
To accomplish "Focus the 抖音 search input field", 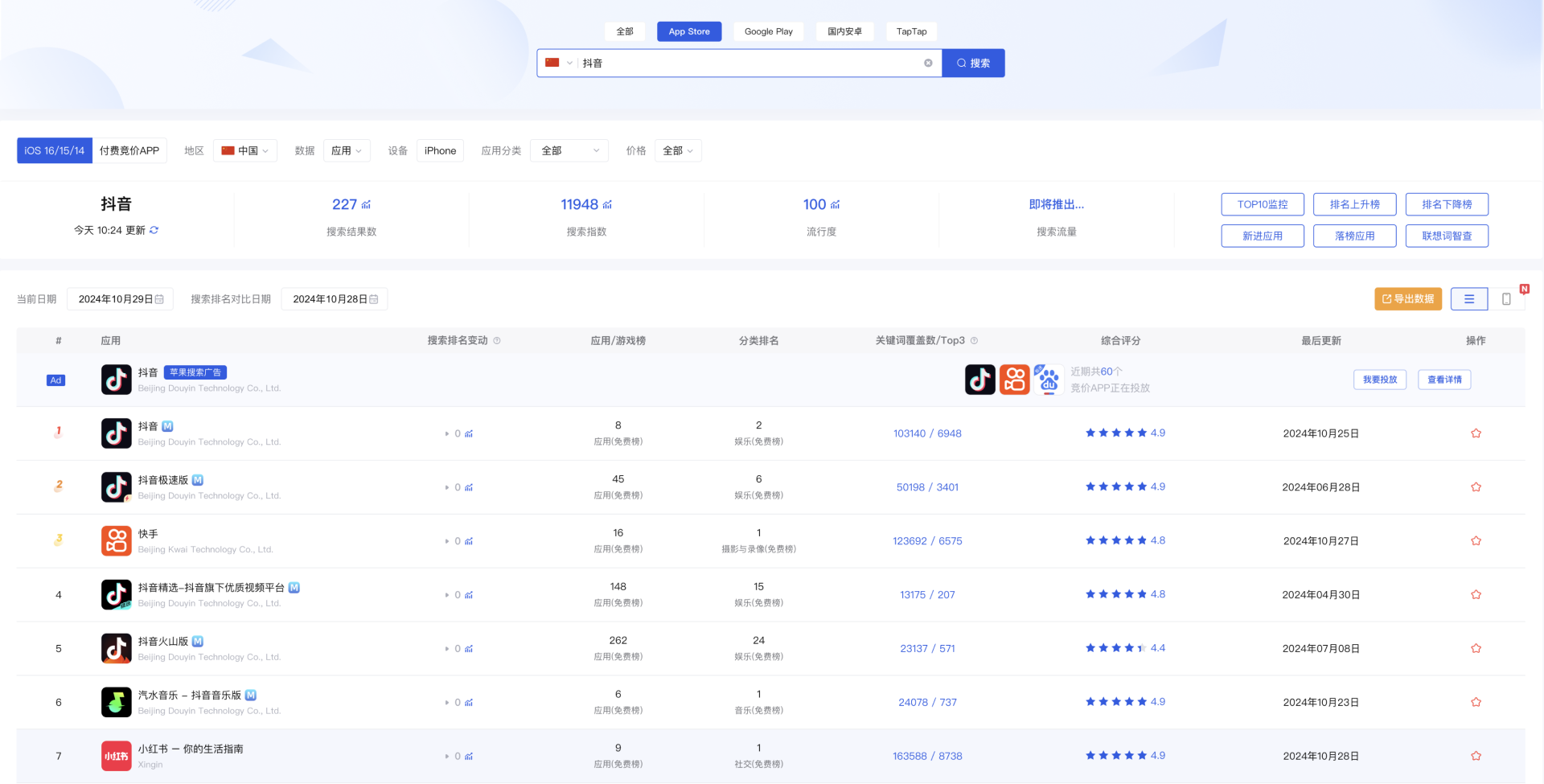I will point(748,63).
